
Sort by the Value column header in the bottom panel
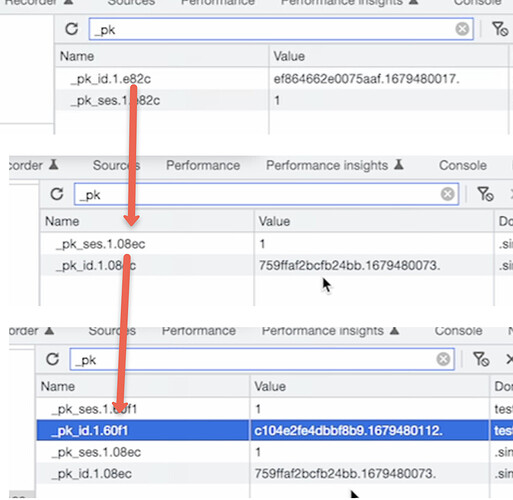270,387
